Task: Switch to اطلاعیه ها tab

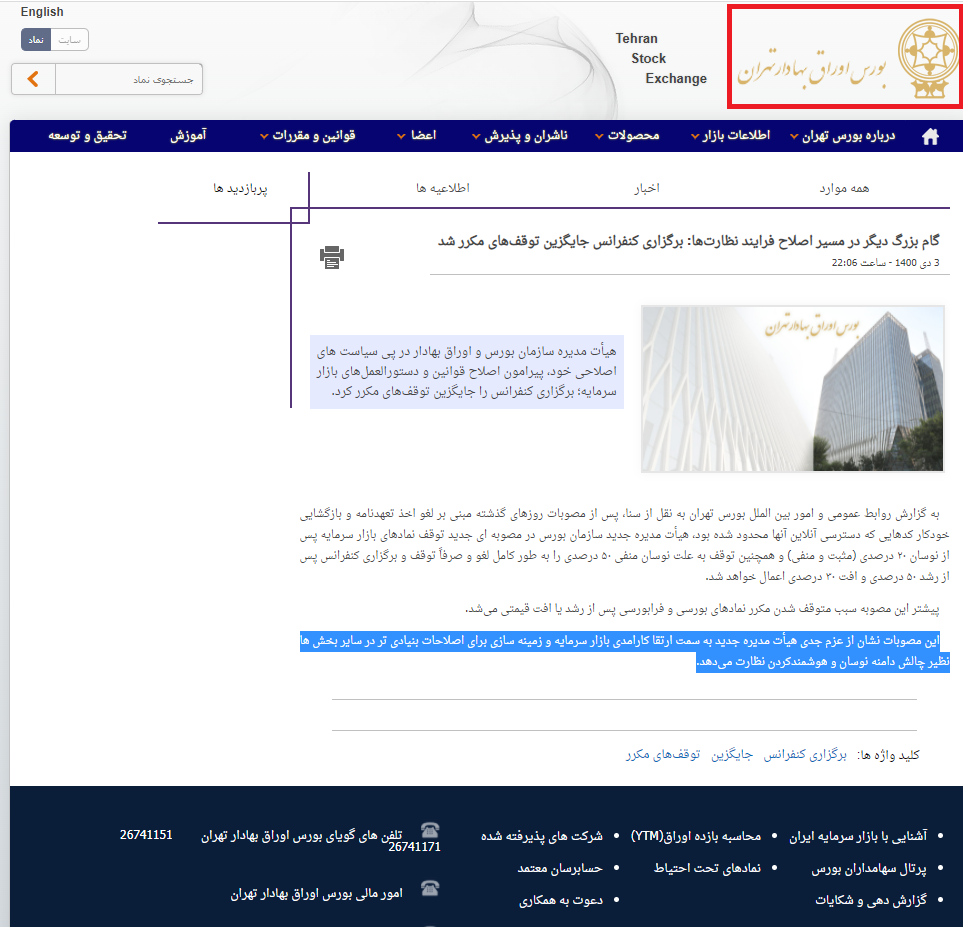Action: [443, 189]
